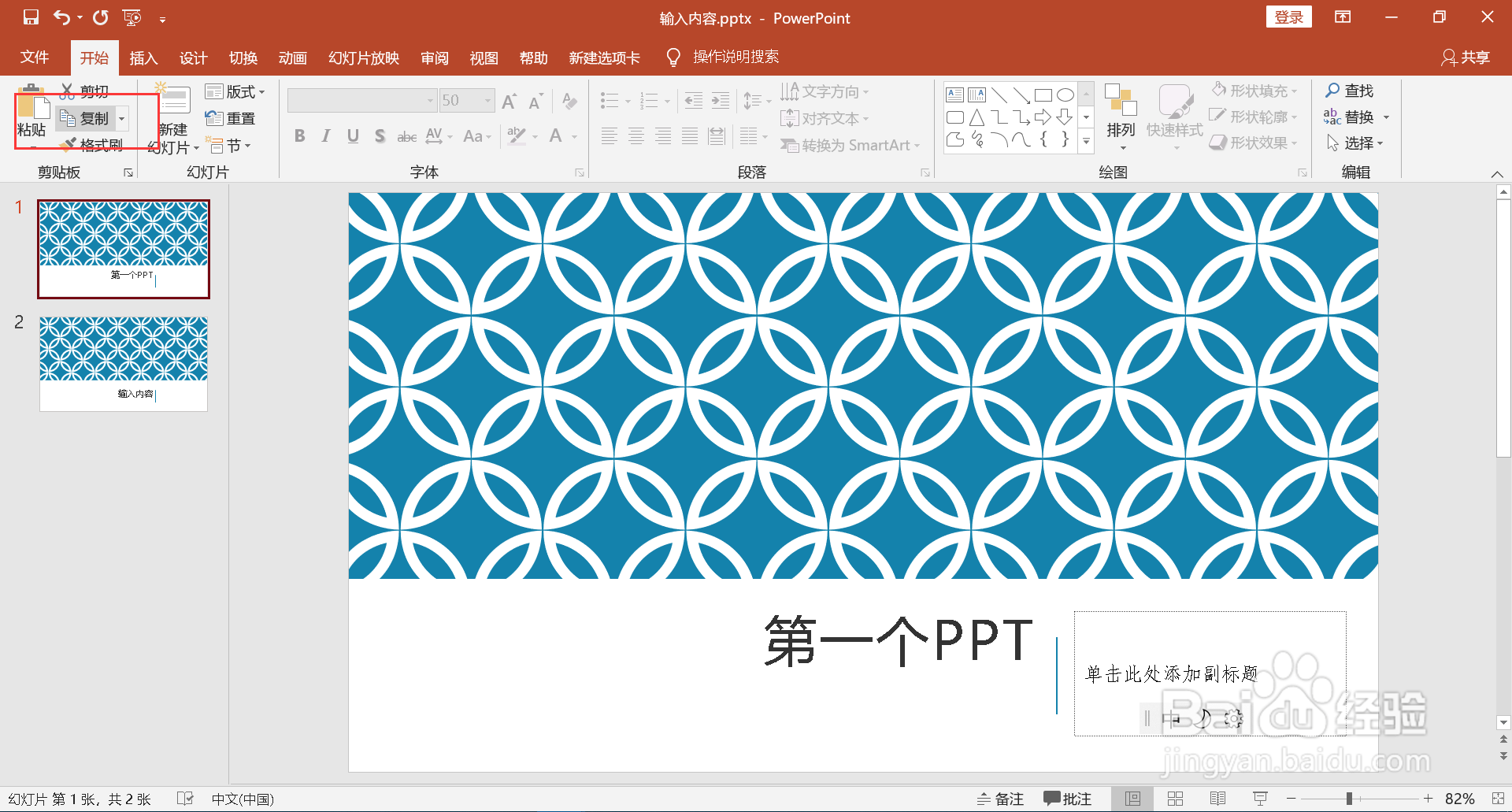This screenshot has width=1512, height=812.
Task: Increase list indent level
Action: point(721,100)
